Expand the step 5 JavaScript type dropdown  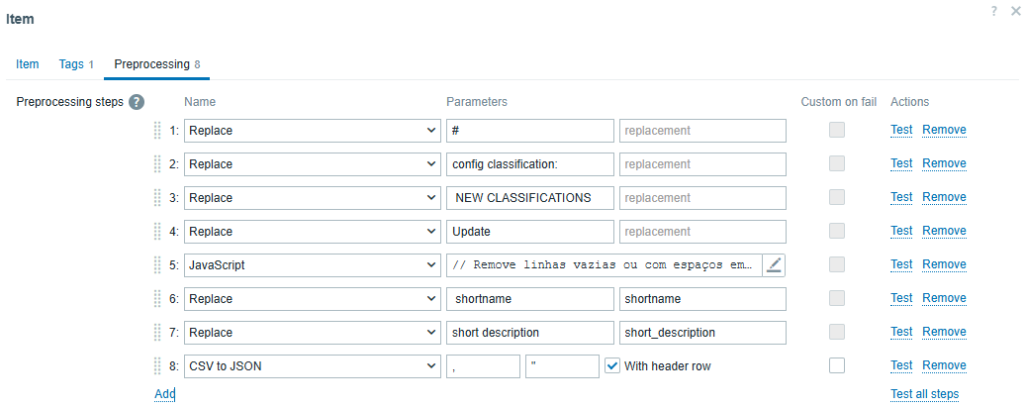(312, 265)
